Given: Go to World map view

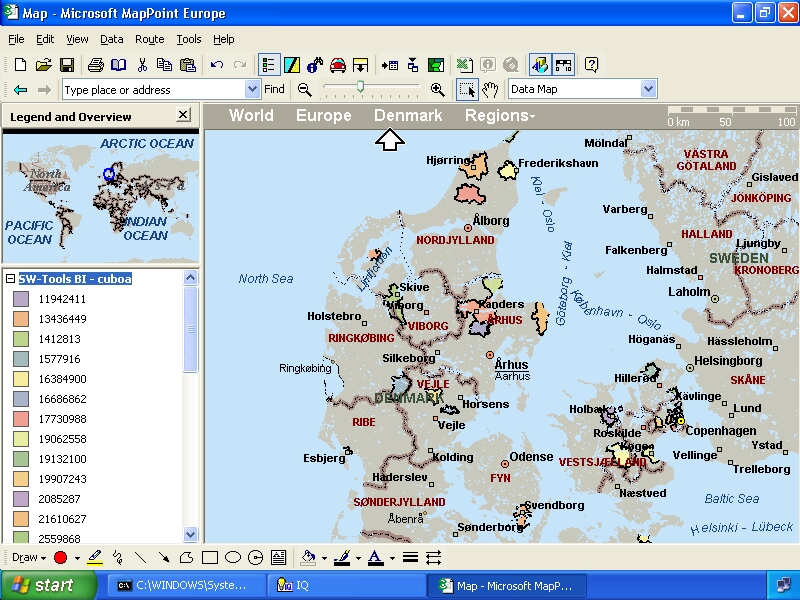Looking at the screenshot, I should (x=251, y=115).
